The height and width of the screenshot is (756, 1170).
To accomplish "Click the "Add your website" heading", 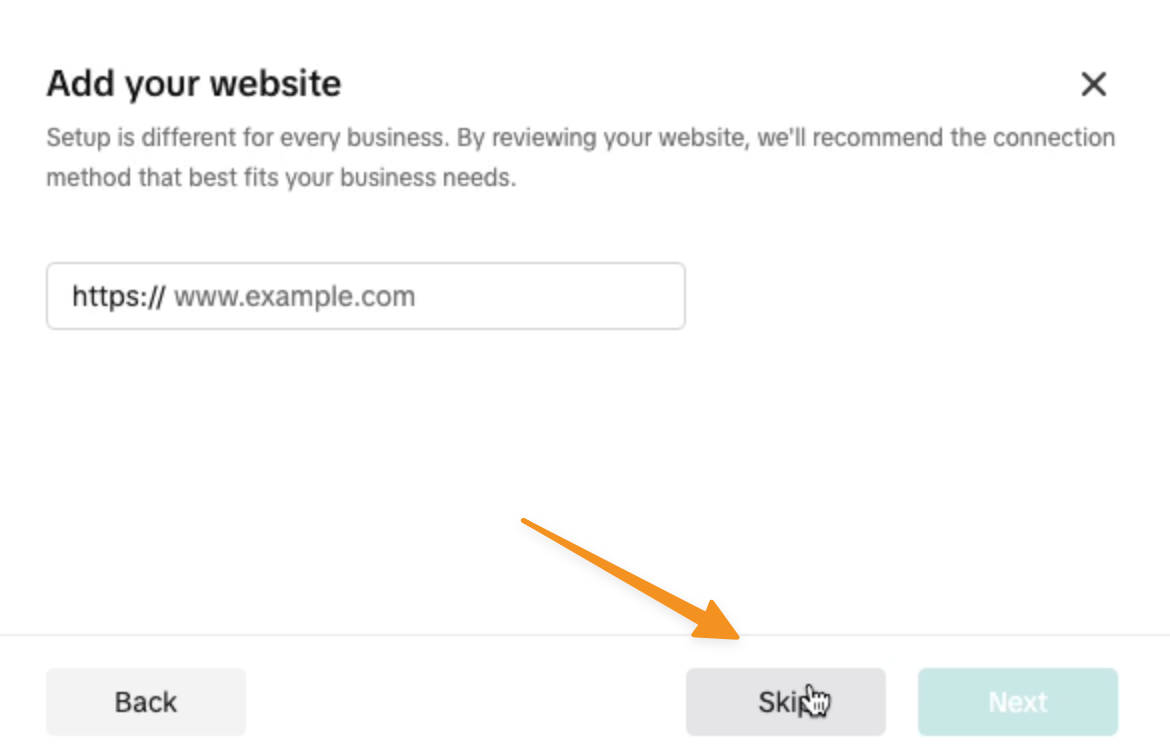I will coord(193,84).
